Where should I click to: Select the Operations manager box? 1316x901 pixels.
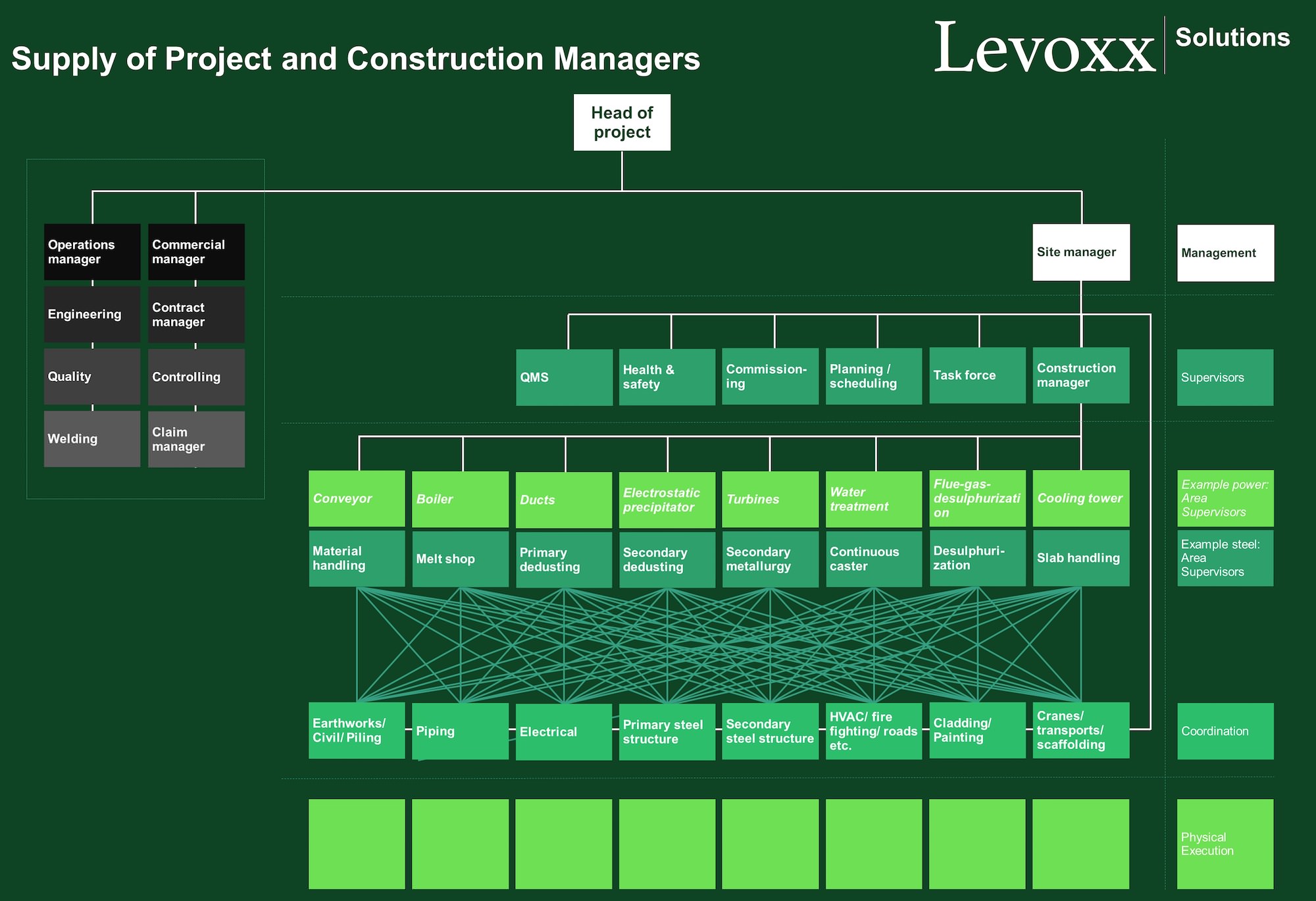click(x=92, y=252)
